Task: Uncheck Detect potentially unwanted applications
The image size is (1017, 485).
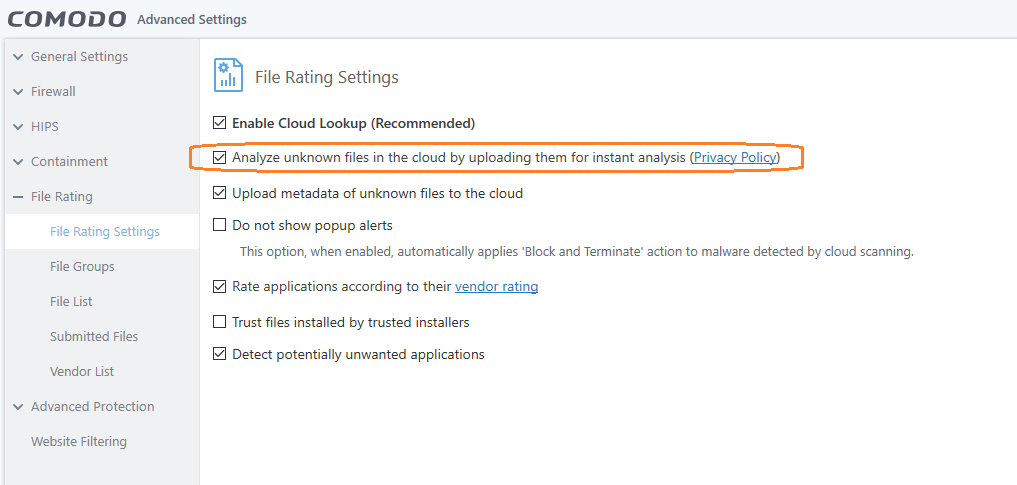Action: tap(220, 354)
